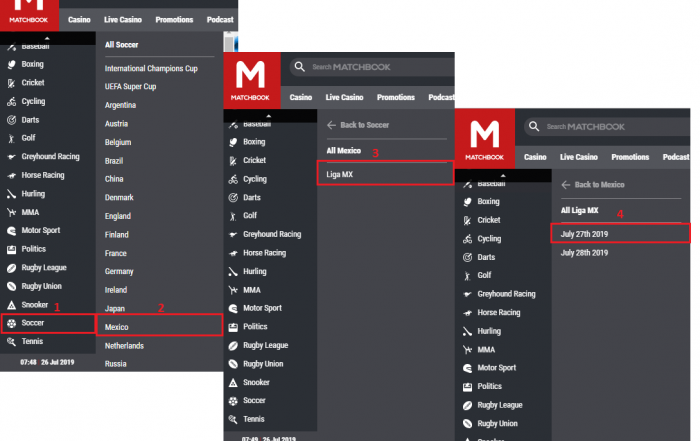700x441 pixels.
Task: Click the Tennis racket icon in the first panel
Action: [12, 341]
